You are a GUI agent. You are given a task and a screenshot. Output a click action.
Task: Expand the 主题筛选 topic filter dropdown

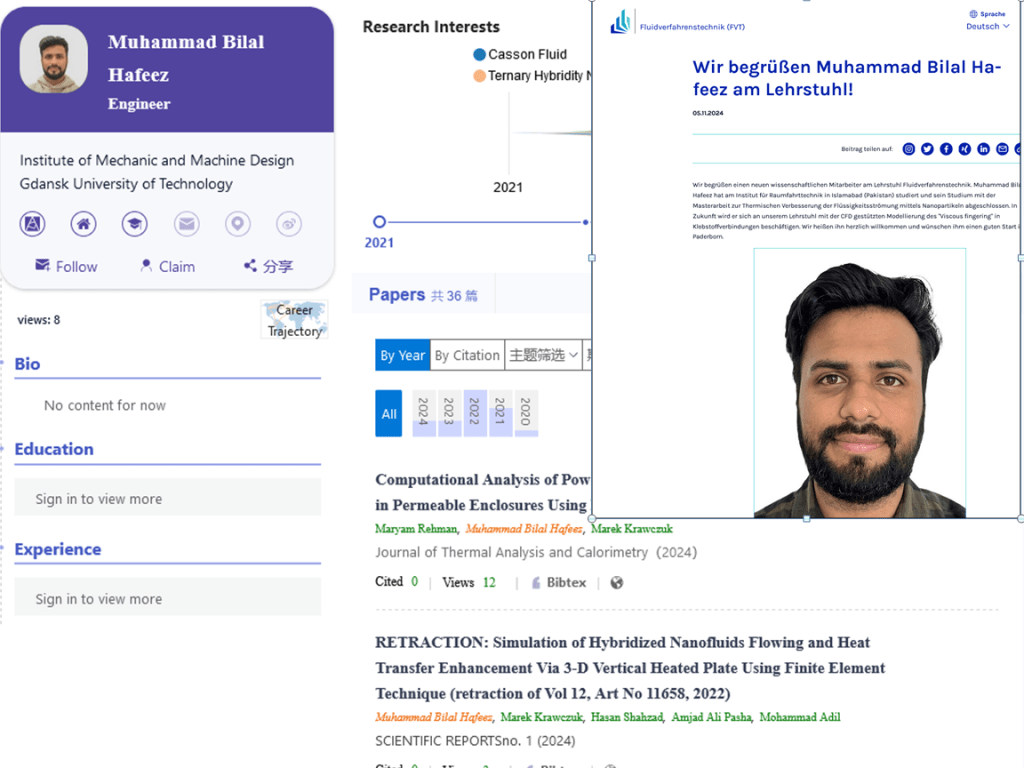pos(544,355)
